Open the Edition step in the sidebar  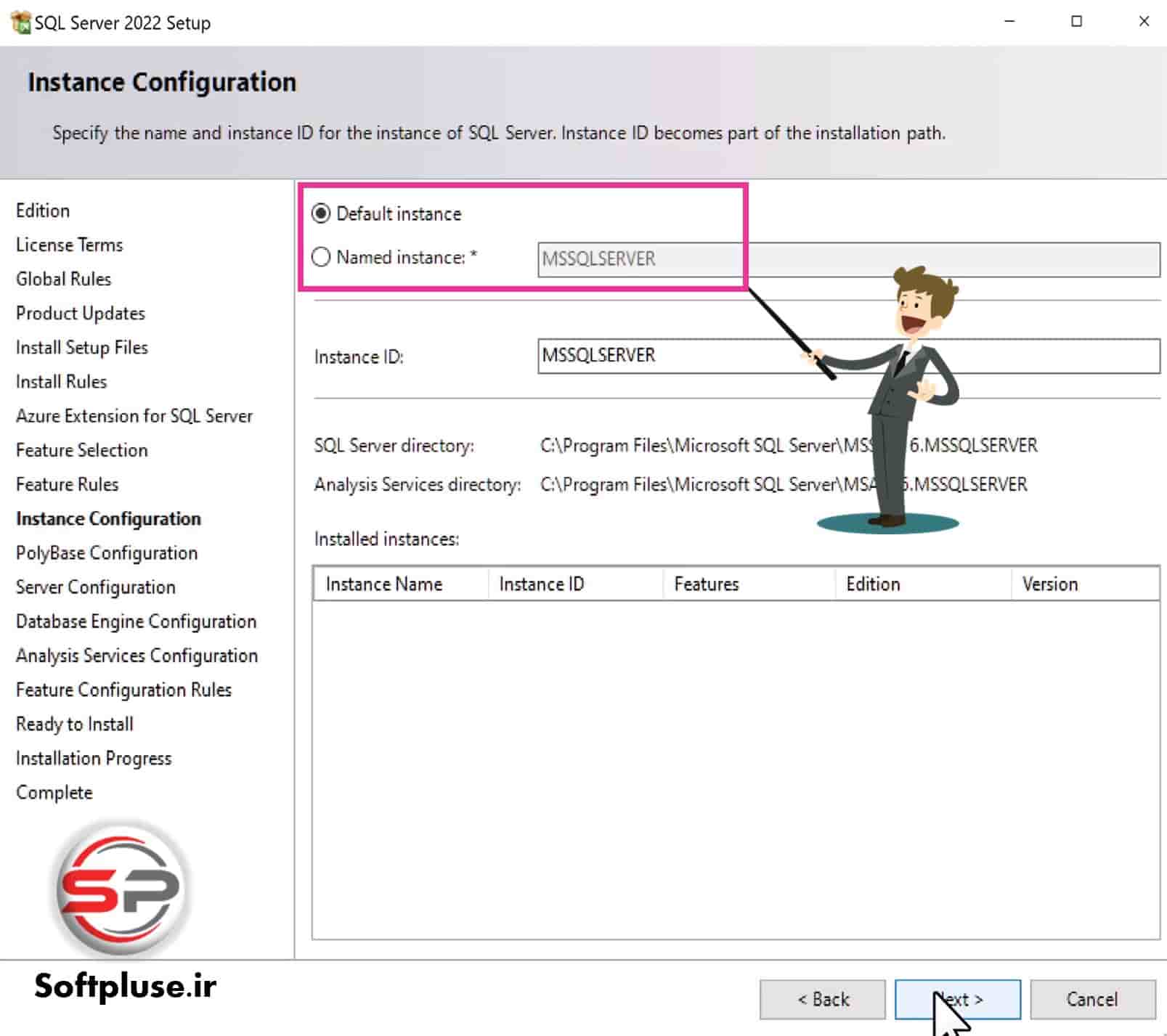point(42,211)
